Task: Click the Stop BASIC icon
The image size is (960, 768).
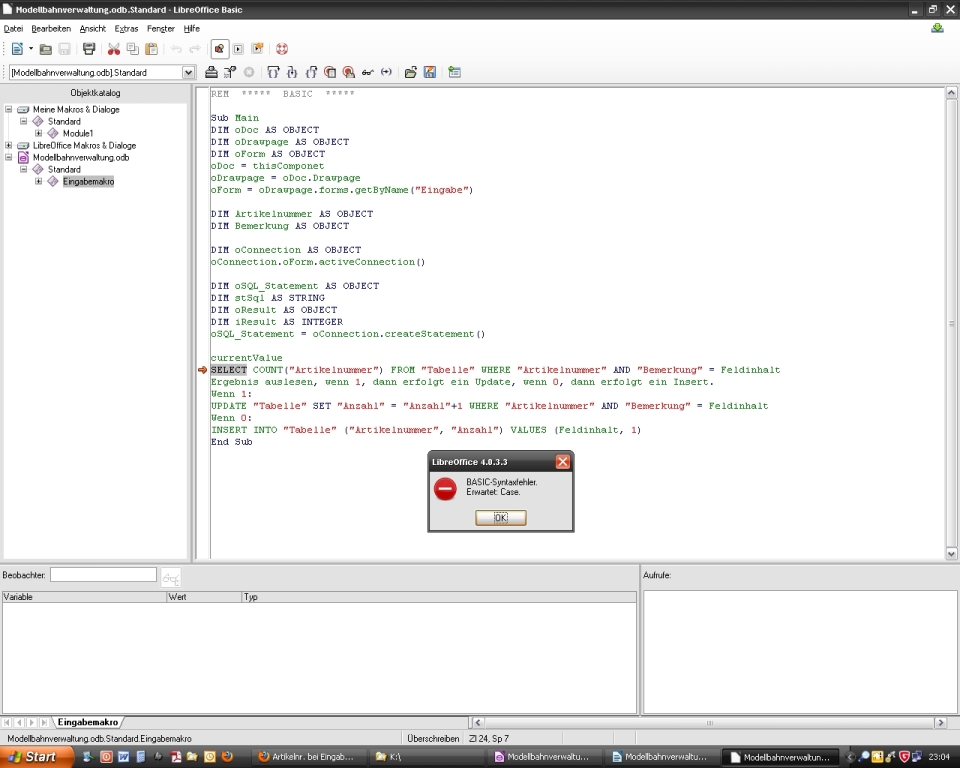Action: tap(249, 72)
